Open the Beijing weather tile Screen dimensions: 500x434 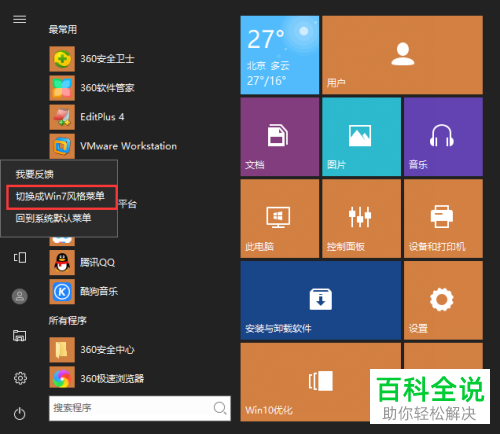[x=280, y=55]
